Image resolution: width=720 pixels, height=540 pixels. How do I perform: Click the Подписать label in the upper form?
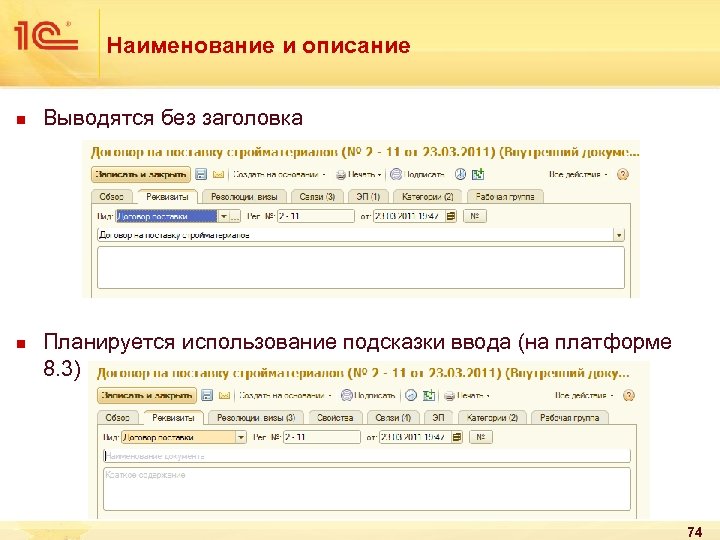(x=424, y=174)
